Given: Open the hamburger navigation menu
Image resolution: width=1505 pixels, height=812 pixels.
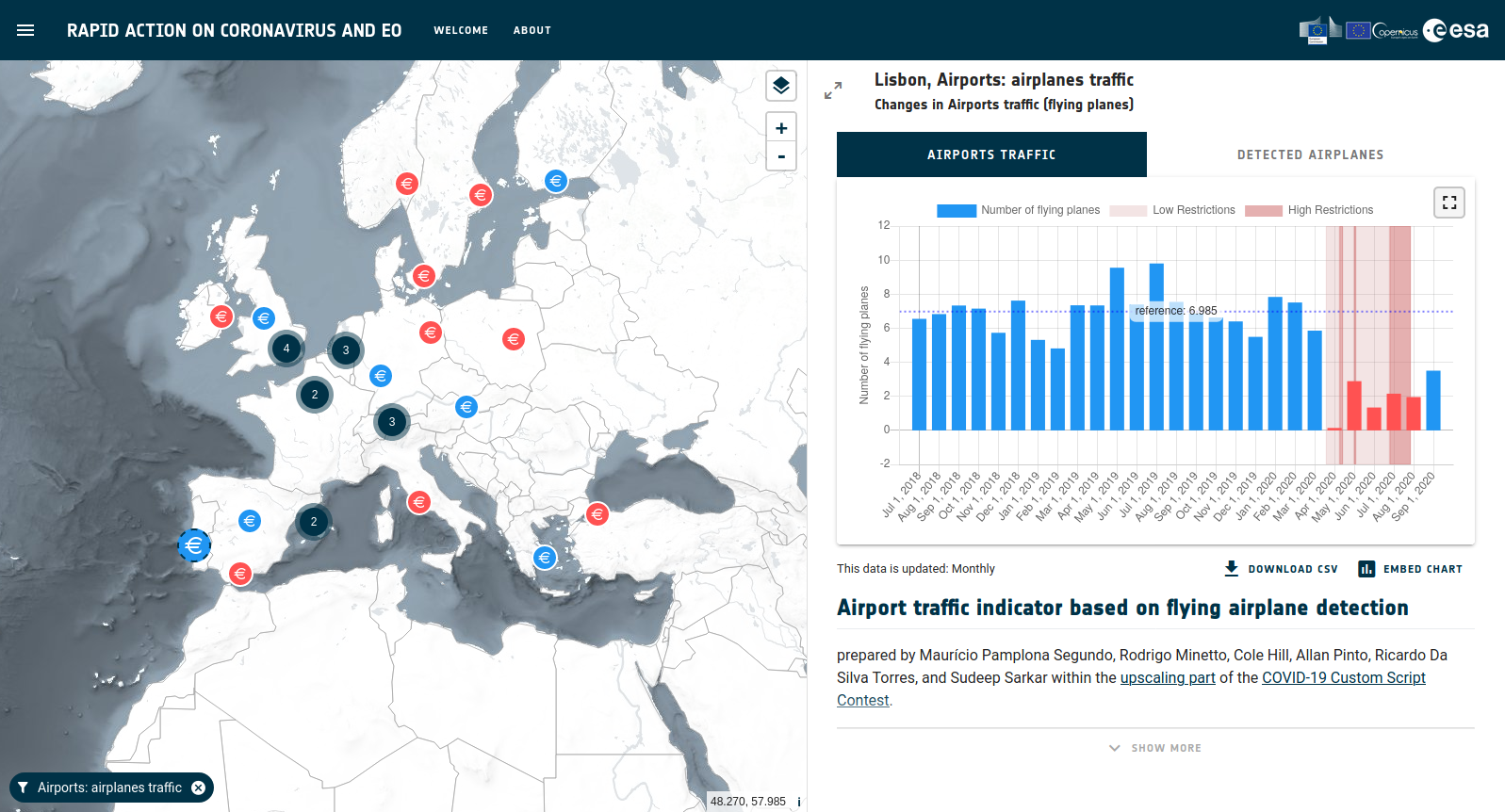Looking at the screenshot, I should click(25, 30).
